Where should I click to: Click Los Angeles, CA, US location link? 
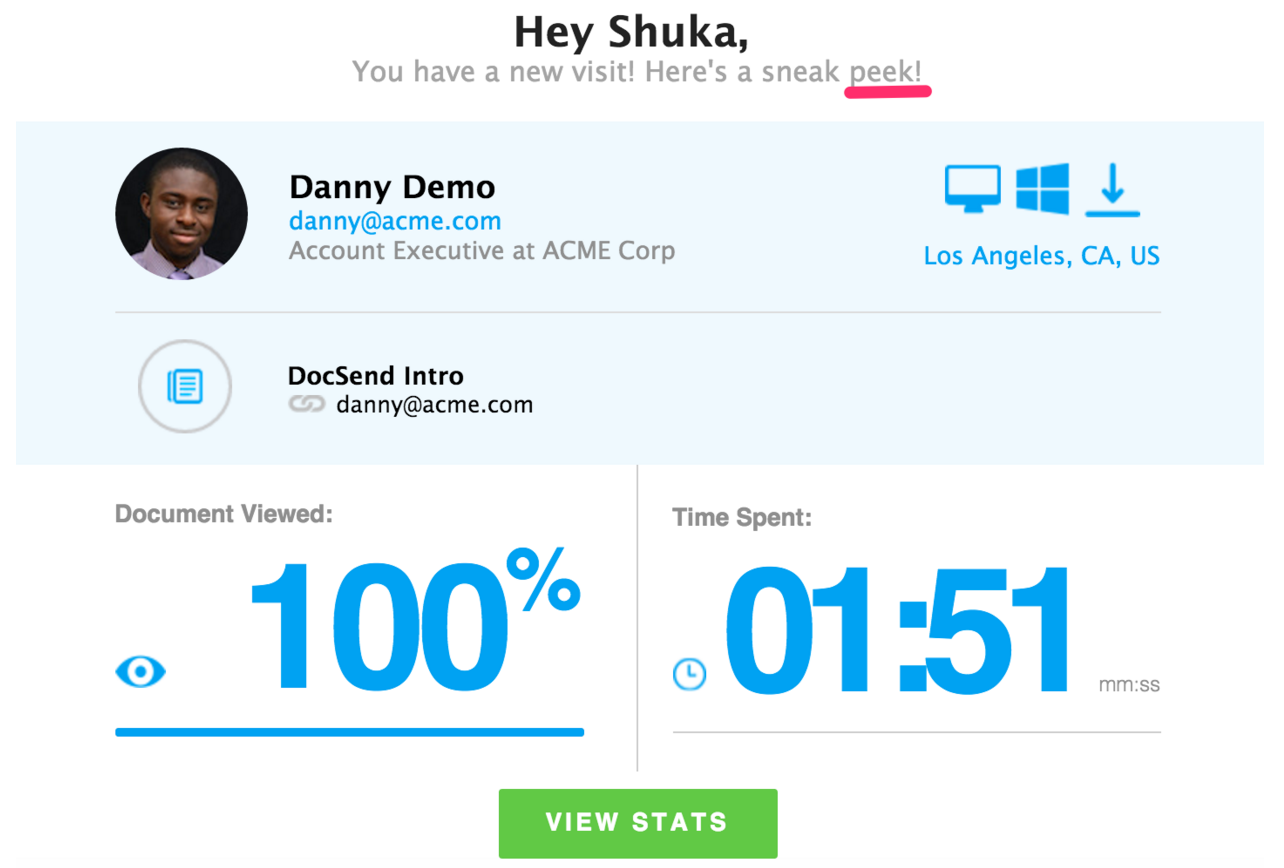click(x=1041, y=256)
